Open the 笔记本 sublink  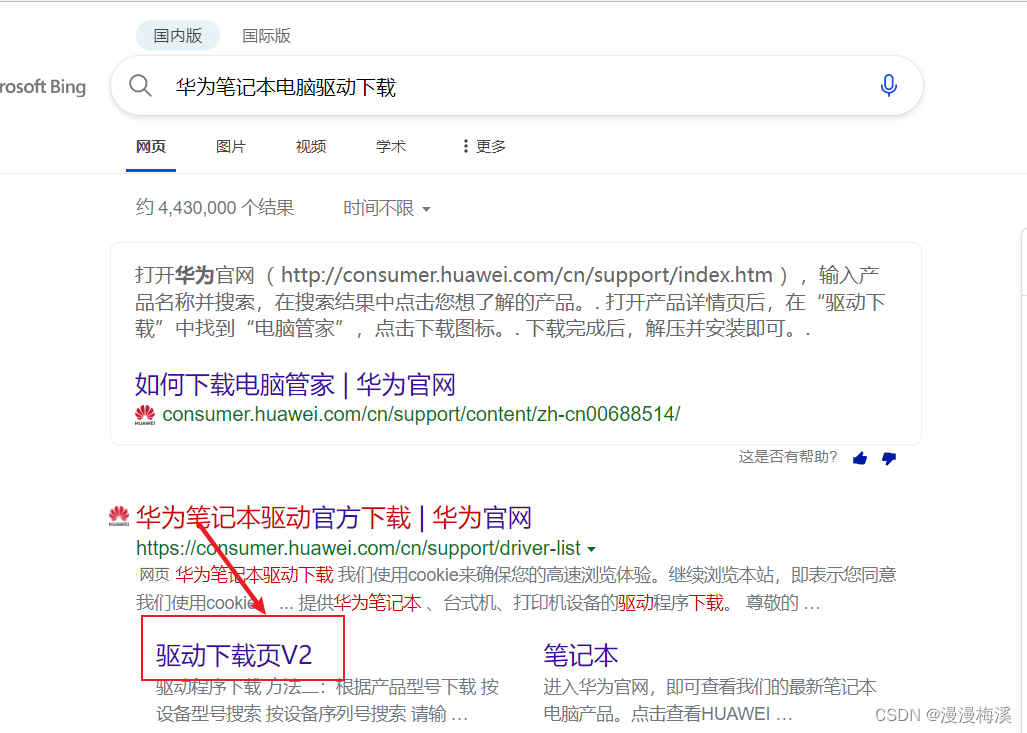click(x=580, y=656)
